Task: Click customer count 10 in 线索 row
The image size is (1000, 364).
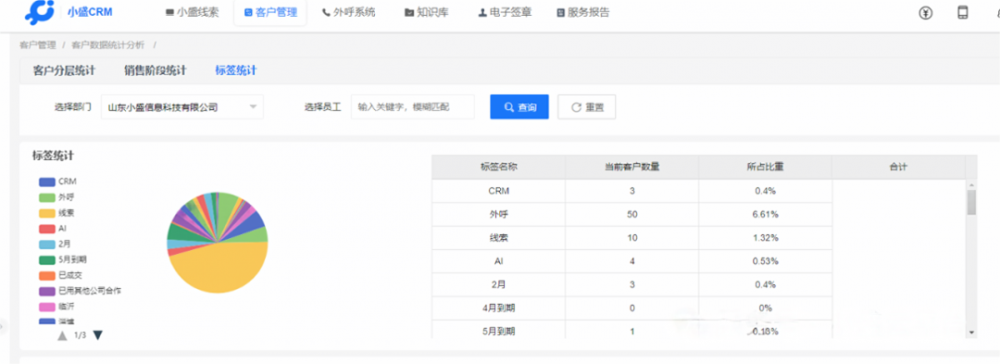Action: click(631, 238)
